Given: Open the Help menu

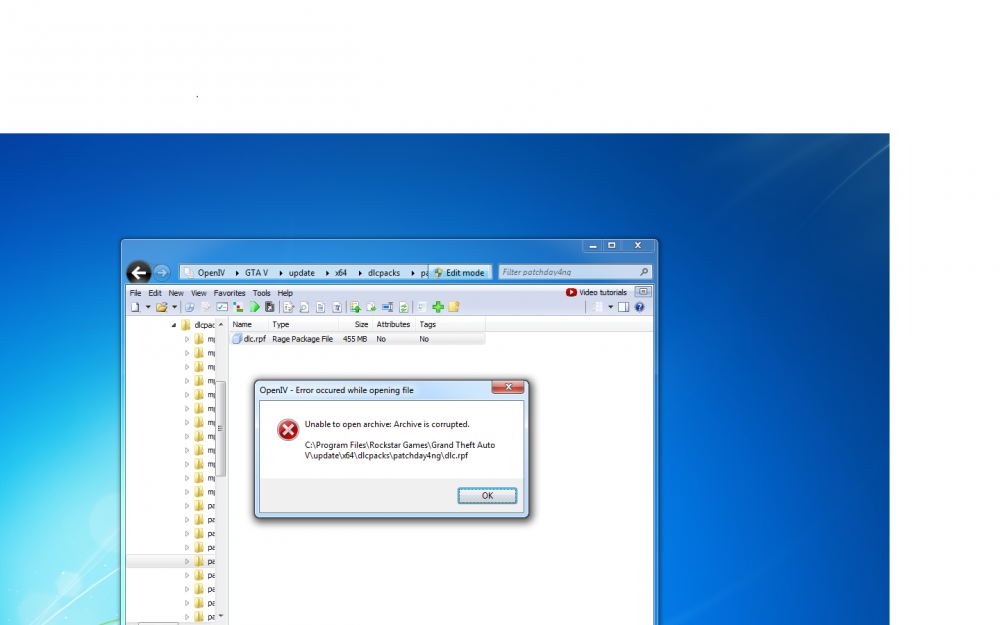Looking at the screenshot, I should (285, 293).
